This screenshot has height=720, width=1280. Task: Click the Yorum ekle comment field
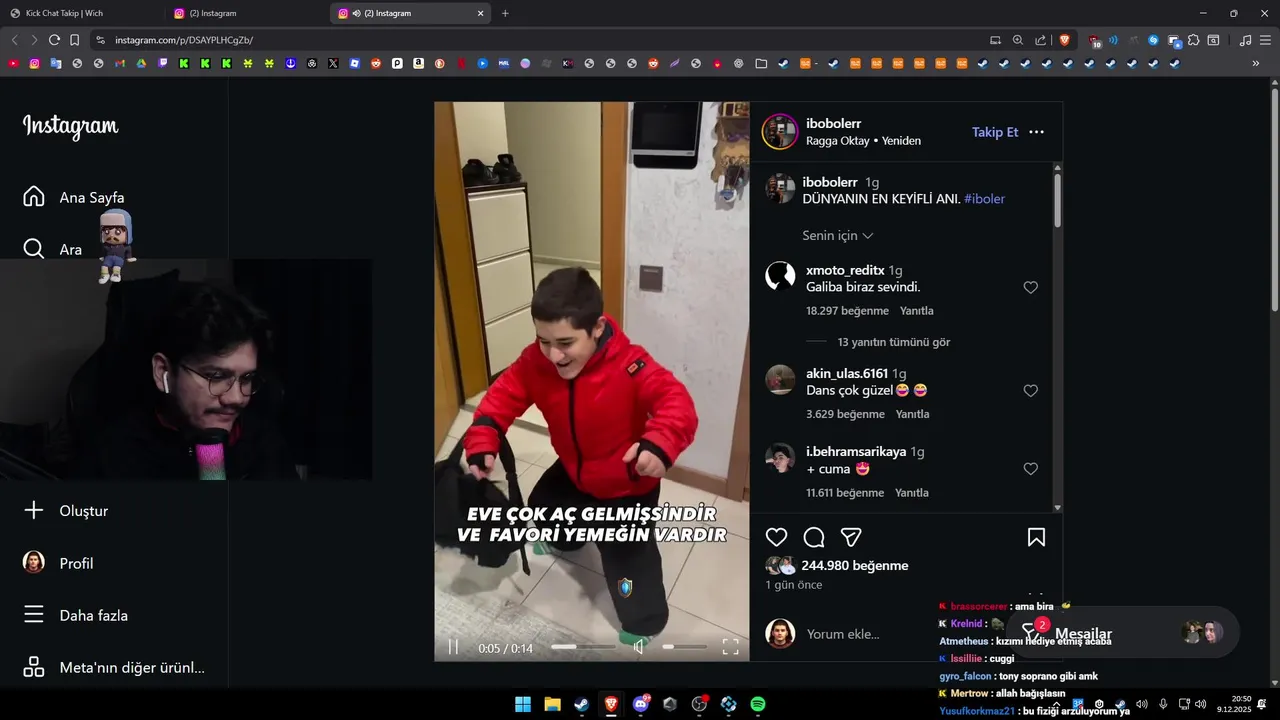843,634
